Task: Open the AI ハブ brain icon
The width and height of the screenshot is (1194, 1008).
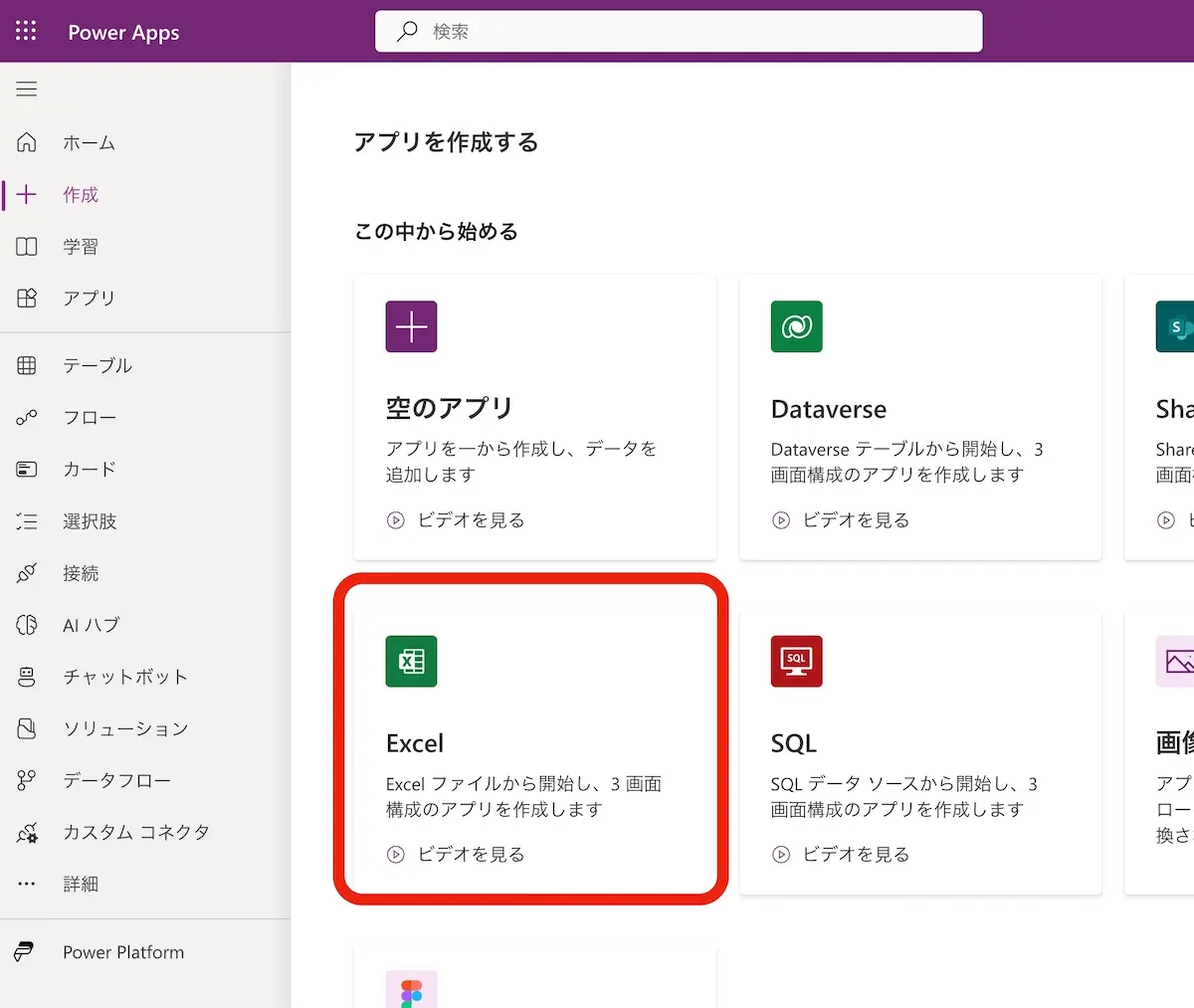Action: [27, 625]
